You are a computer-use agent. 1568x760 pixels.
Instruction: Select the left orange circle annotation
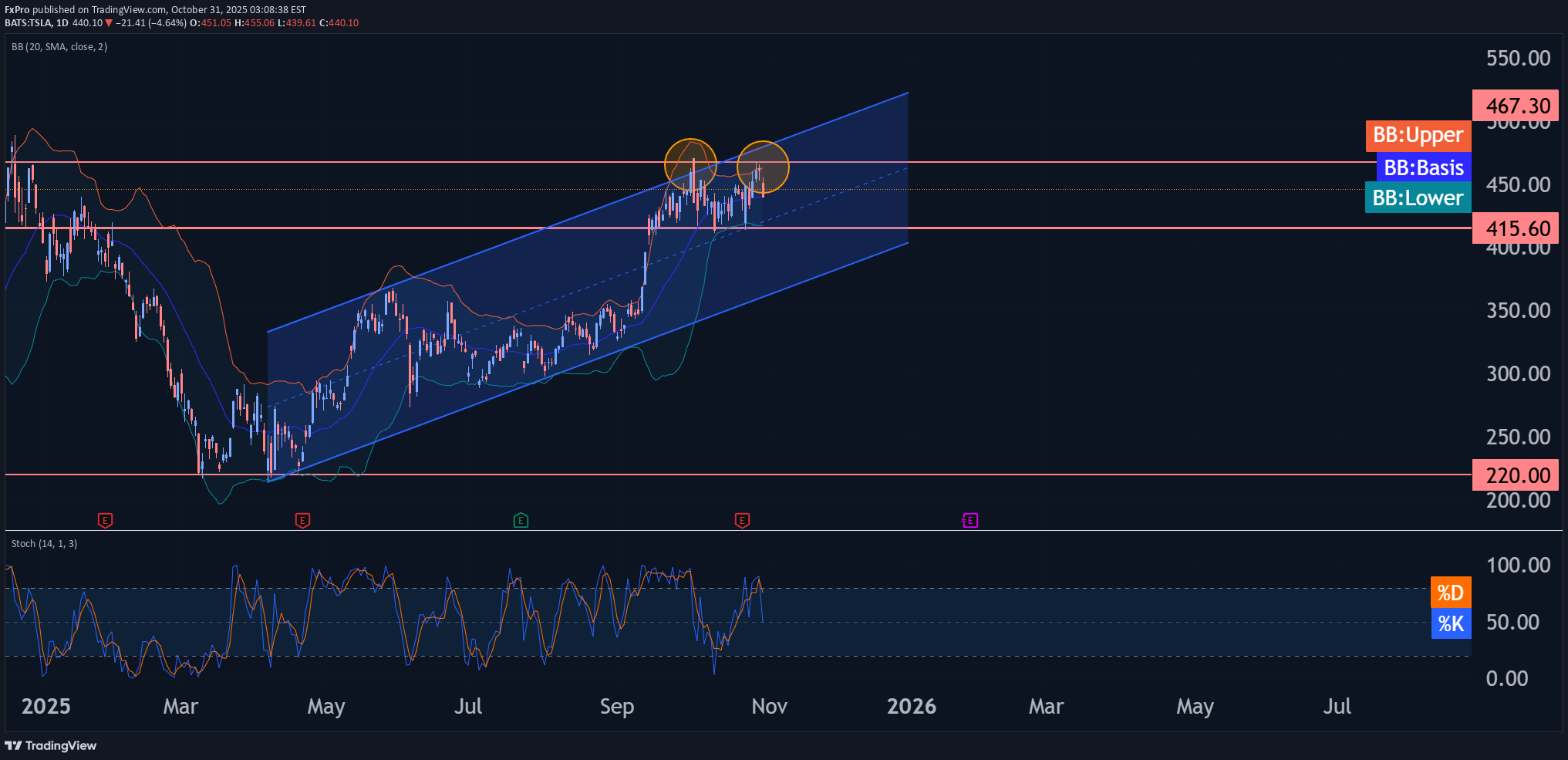pos(690,165)
